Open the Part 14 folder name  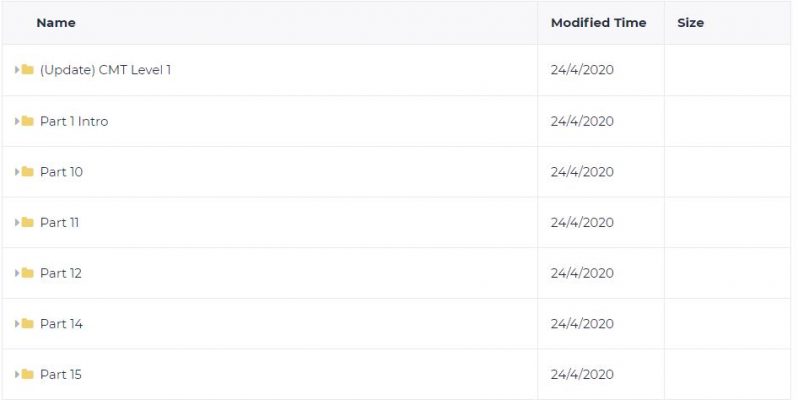[61, 324]
